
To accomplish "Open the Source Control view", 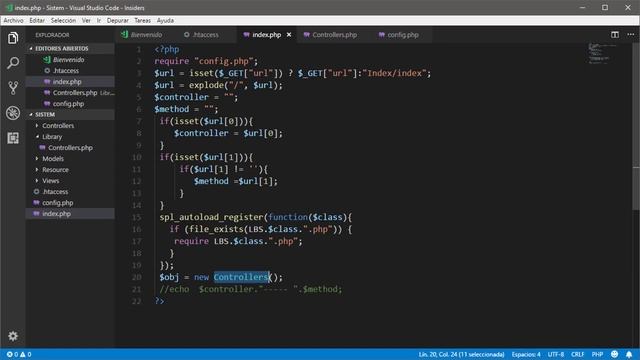I will [x=13, y=88].
